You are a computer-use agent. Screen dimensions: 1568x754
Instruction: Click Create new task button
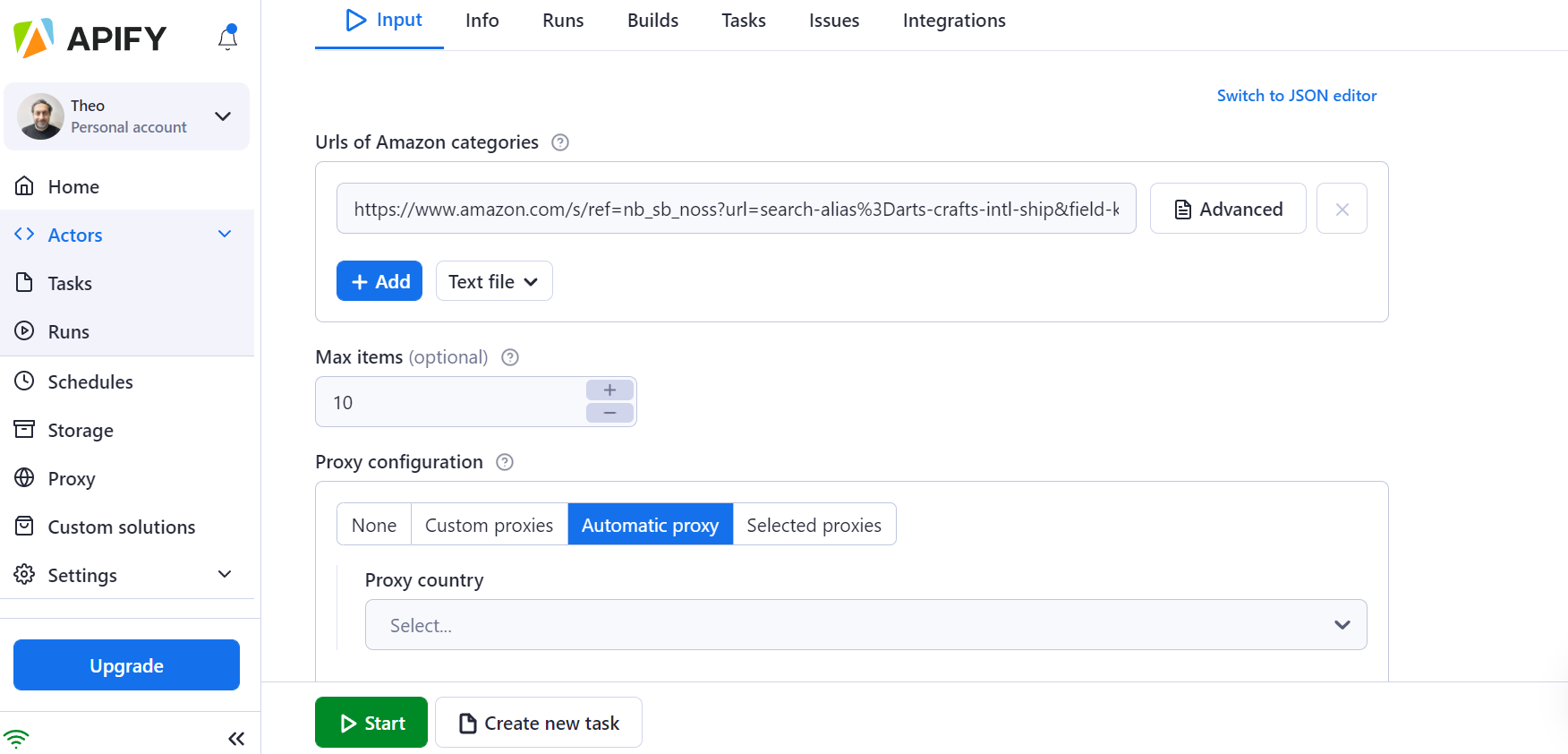539,723
